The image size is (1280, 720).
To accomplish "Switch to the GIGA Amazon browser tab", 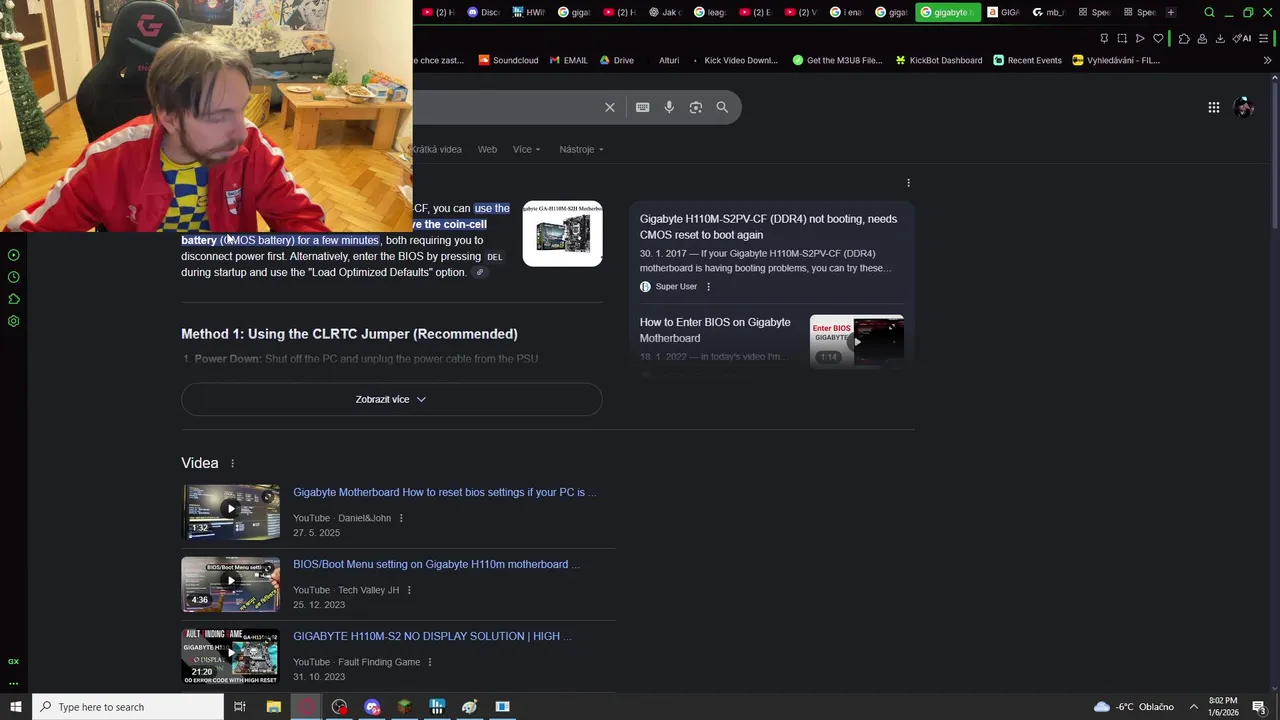I will pyautogui.click(x=1003, y=12).
